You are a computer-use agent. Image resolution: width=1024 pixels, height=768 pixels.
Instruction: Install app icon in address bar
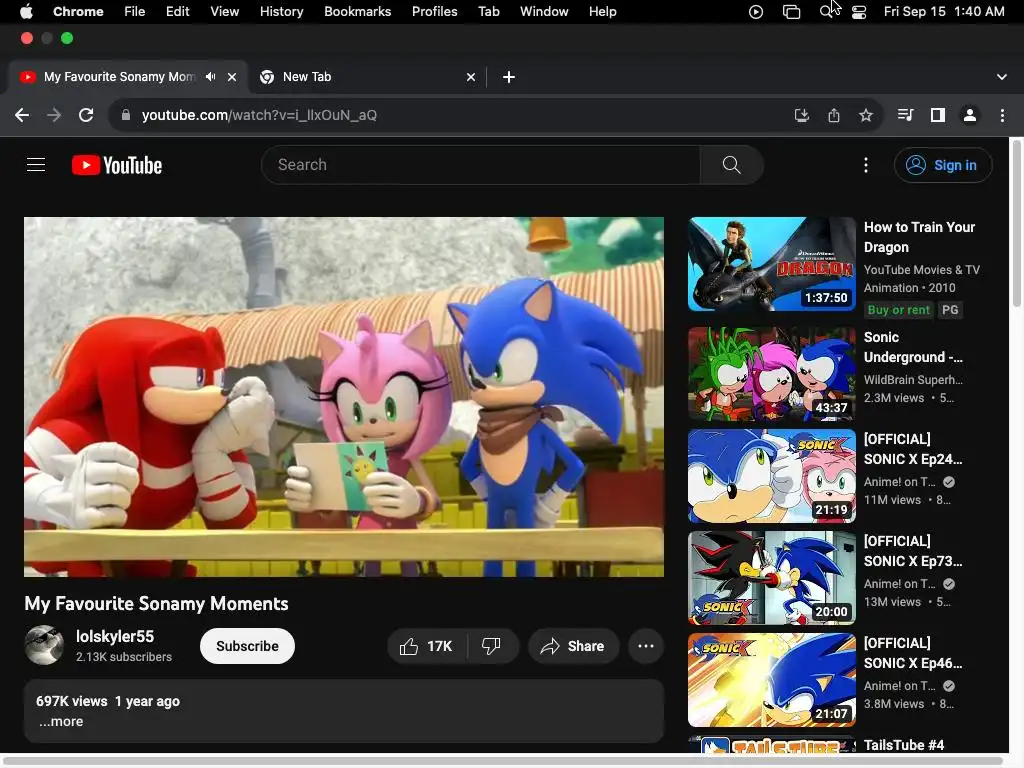point(801,116)
